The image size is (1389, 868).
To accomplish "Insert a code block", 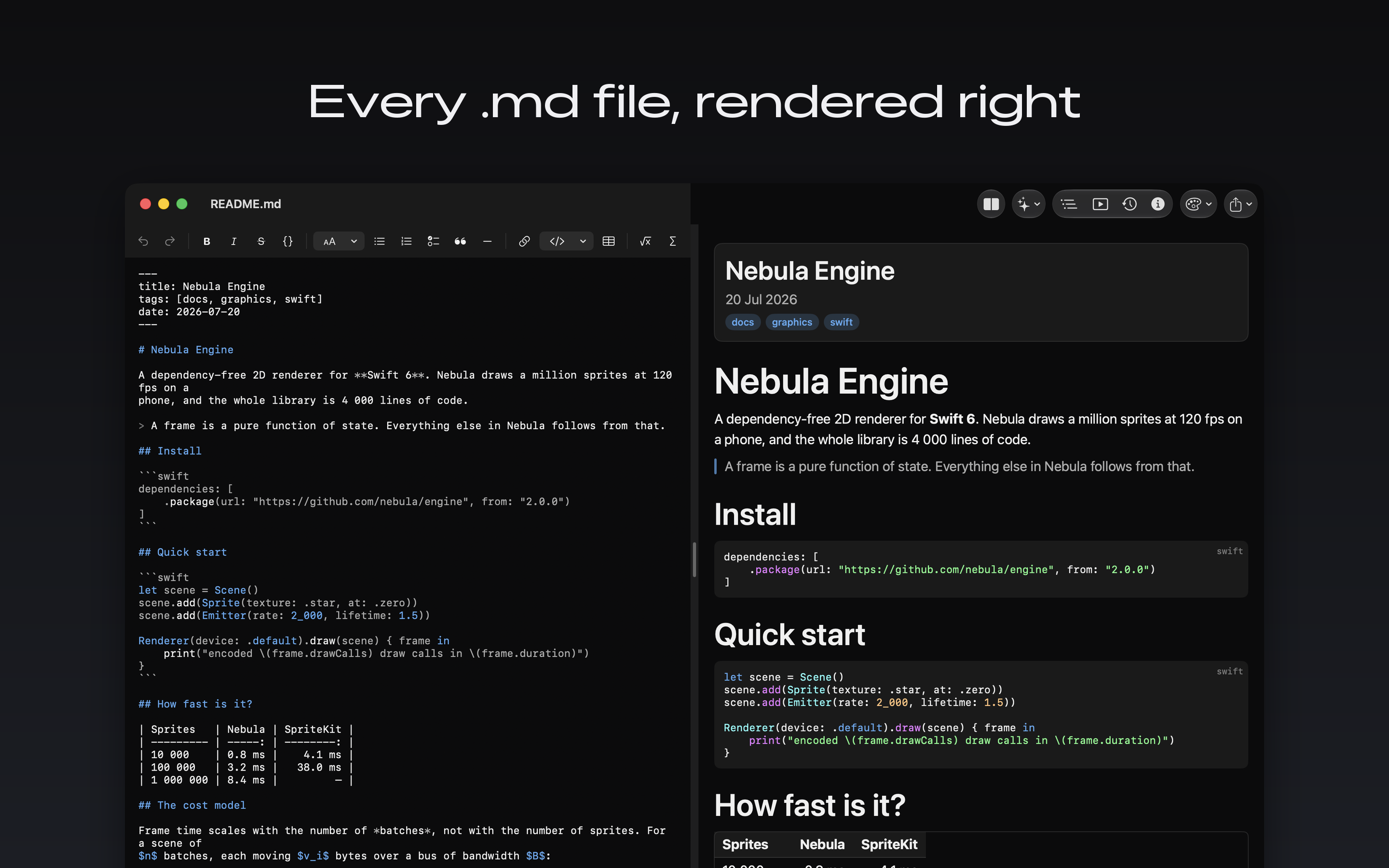I will 557,241.
